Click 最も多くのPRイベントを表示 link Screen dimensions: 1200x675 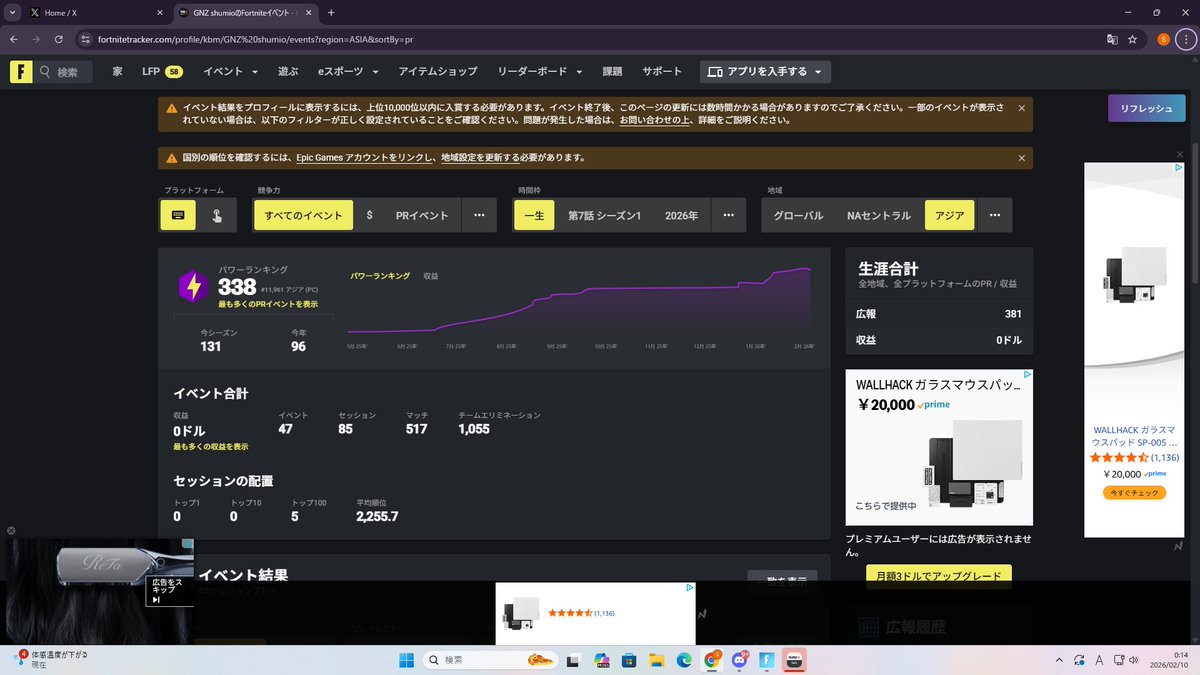268,304
